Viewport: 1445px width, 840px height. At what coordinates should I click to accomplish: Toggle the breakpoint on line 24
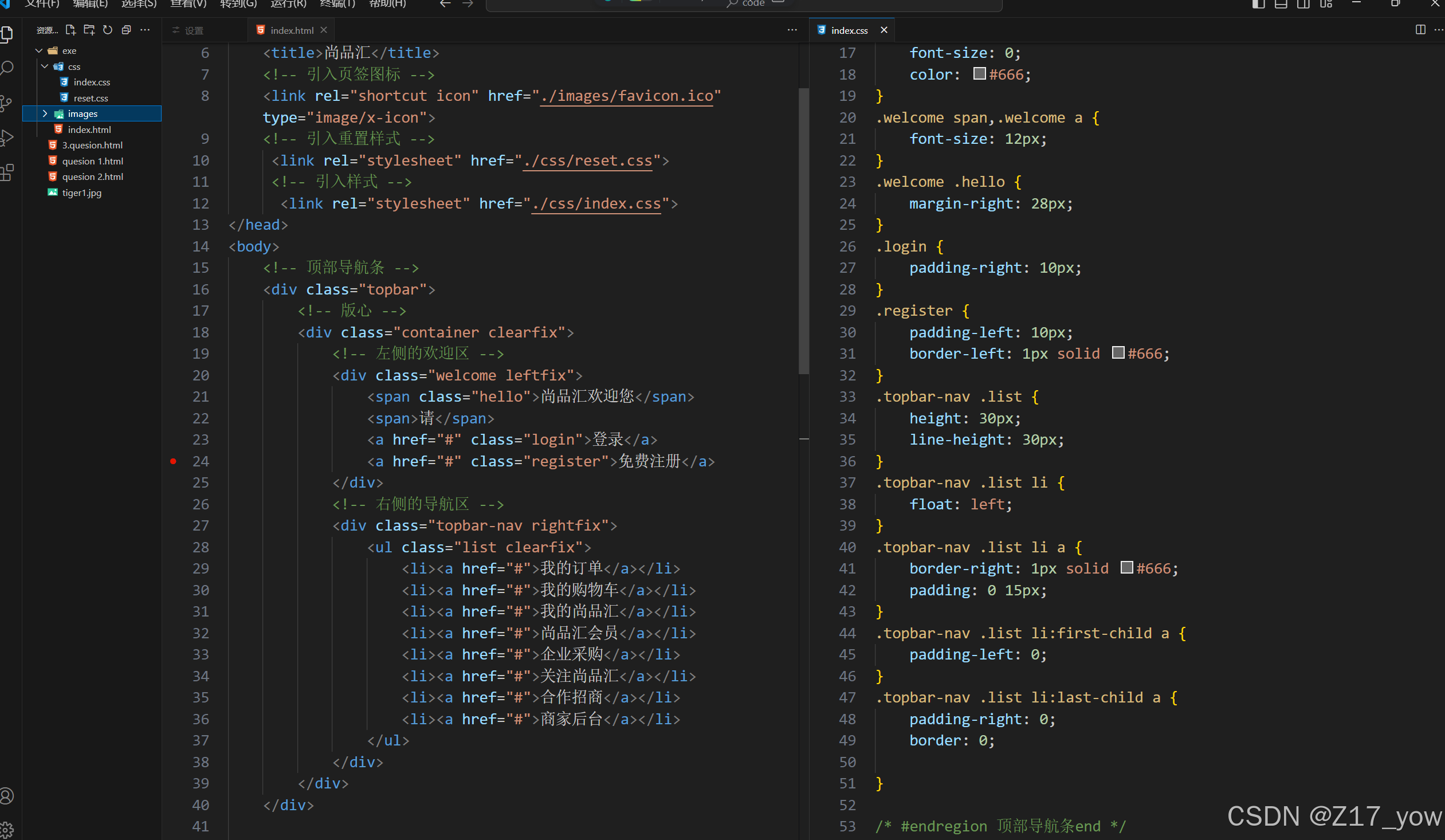(x=173, y=461)
